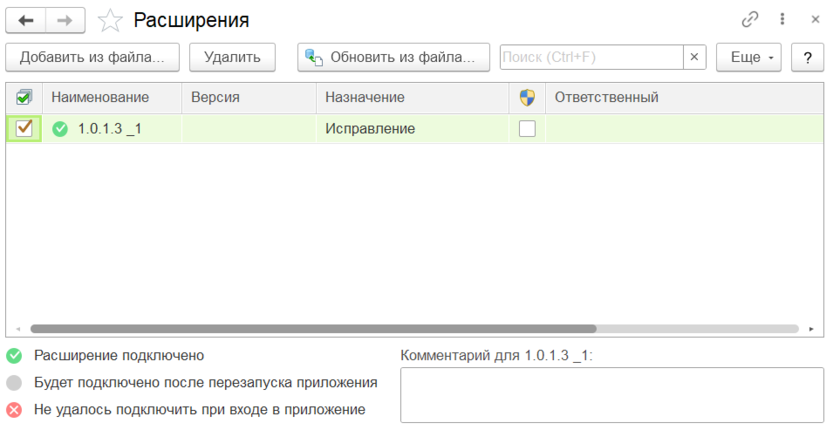Click the comment field for 1.0.1.3 _1
The width and height of the screenshot is (840, 430).
coord(609,395)
